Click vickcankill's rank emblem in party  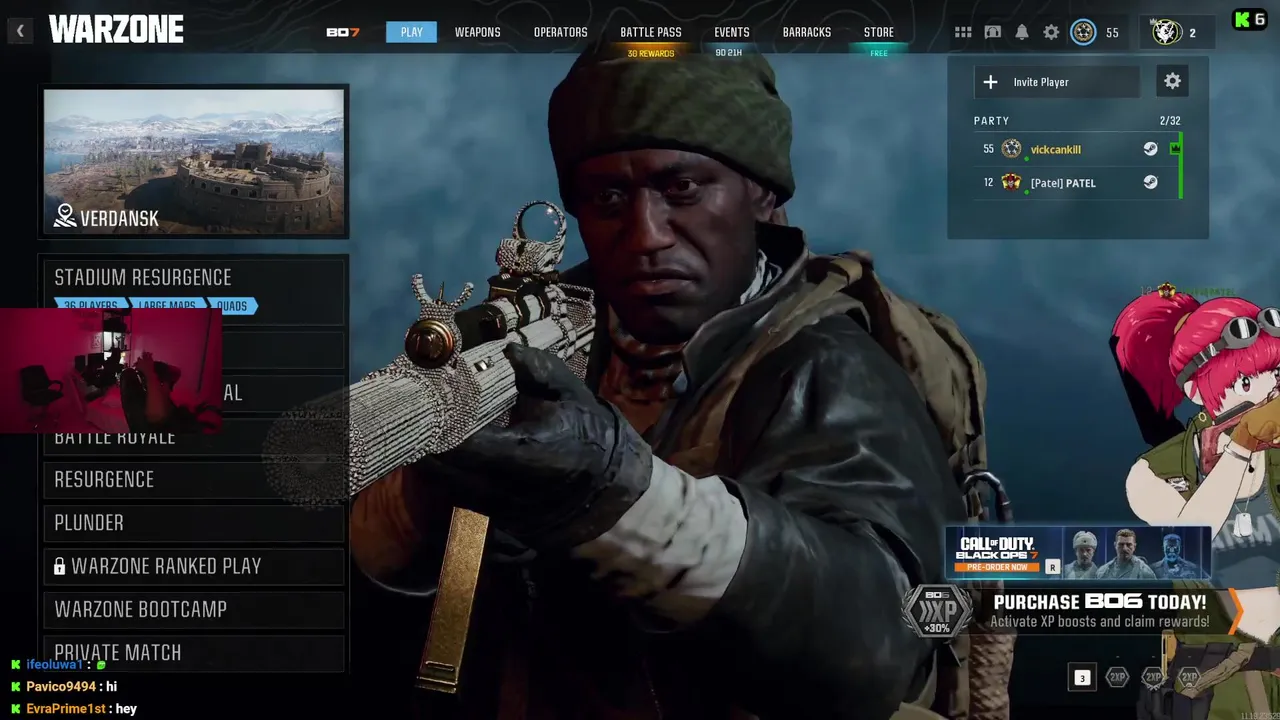[x=1011, y=149]
